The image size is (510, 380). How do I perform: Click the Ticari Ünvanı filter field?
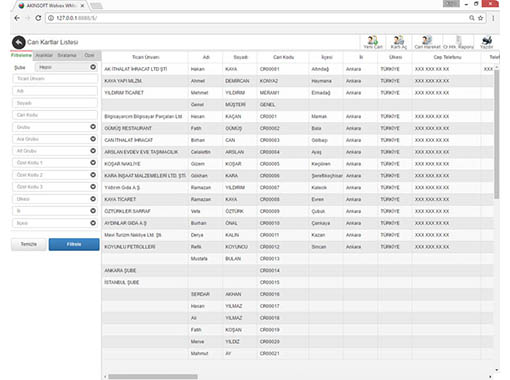point(55,79)
